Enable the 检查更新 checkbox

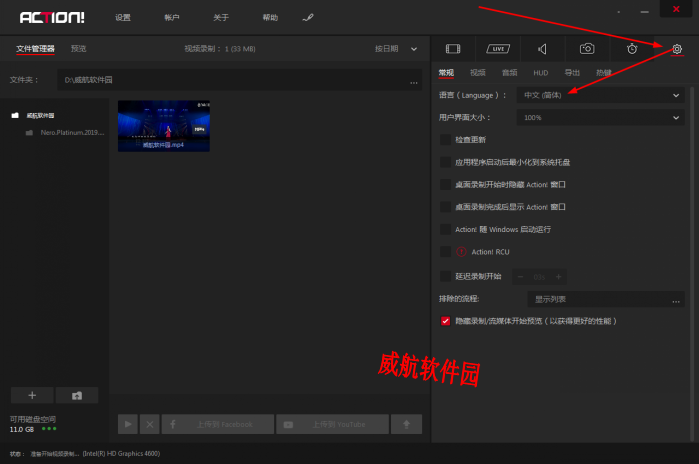tap(446, 139)
